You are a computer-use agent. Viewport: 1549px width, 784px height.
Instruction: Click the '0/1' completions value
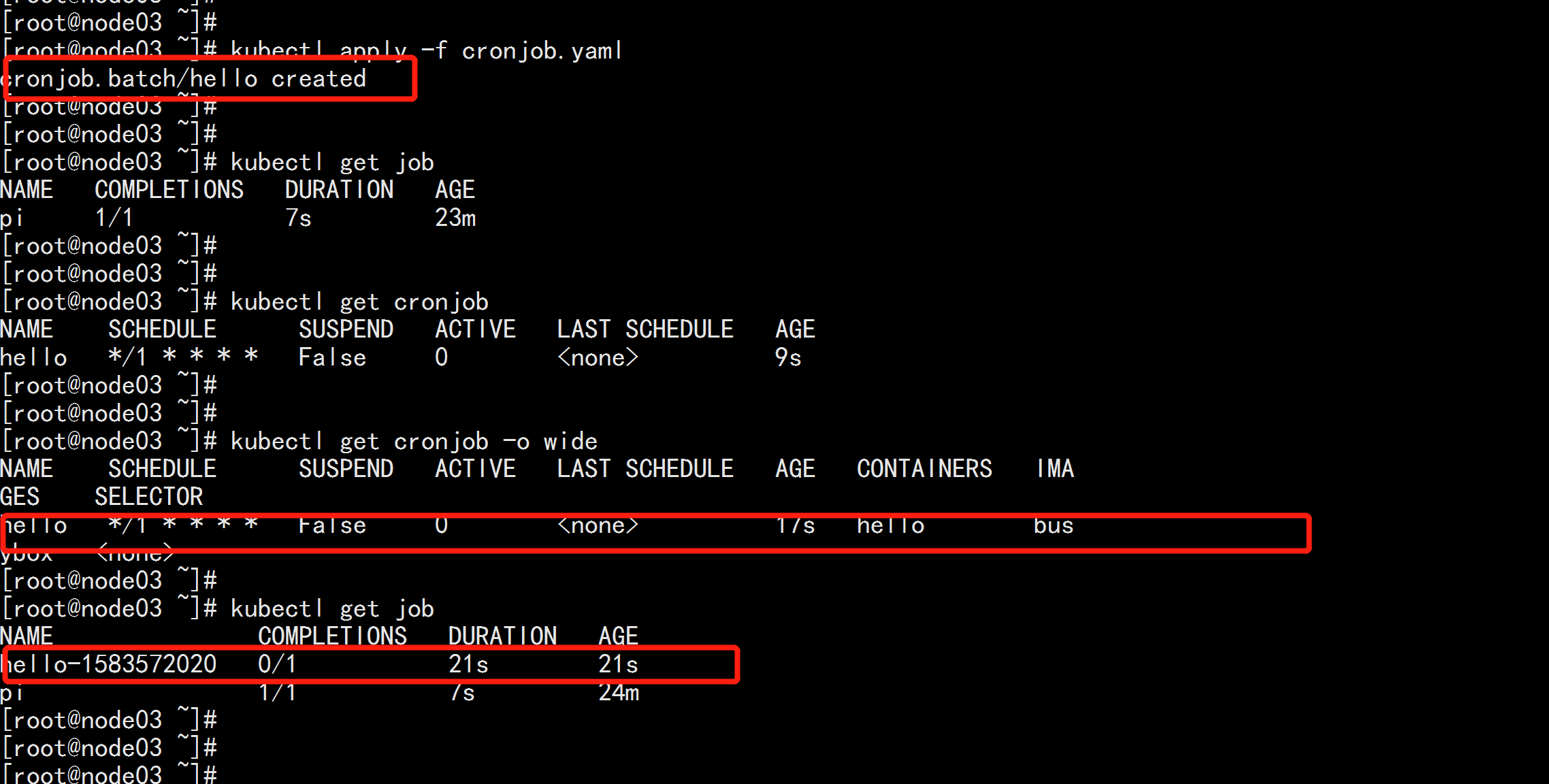(x=278, y=664)
